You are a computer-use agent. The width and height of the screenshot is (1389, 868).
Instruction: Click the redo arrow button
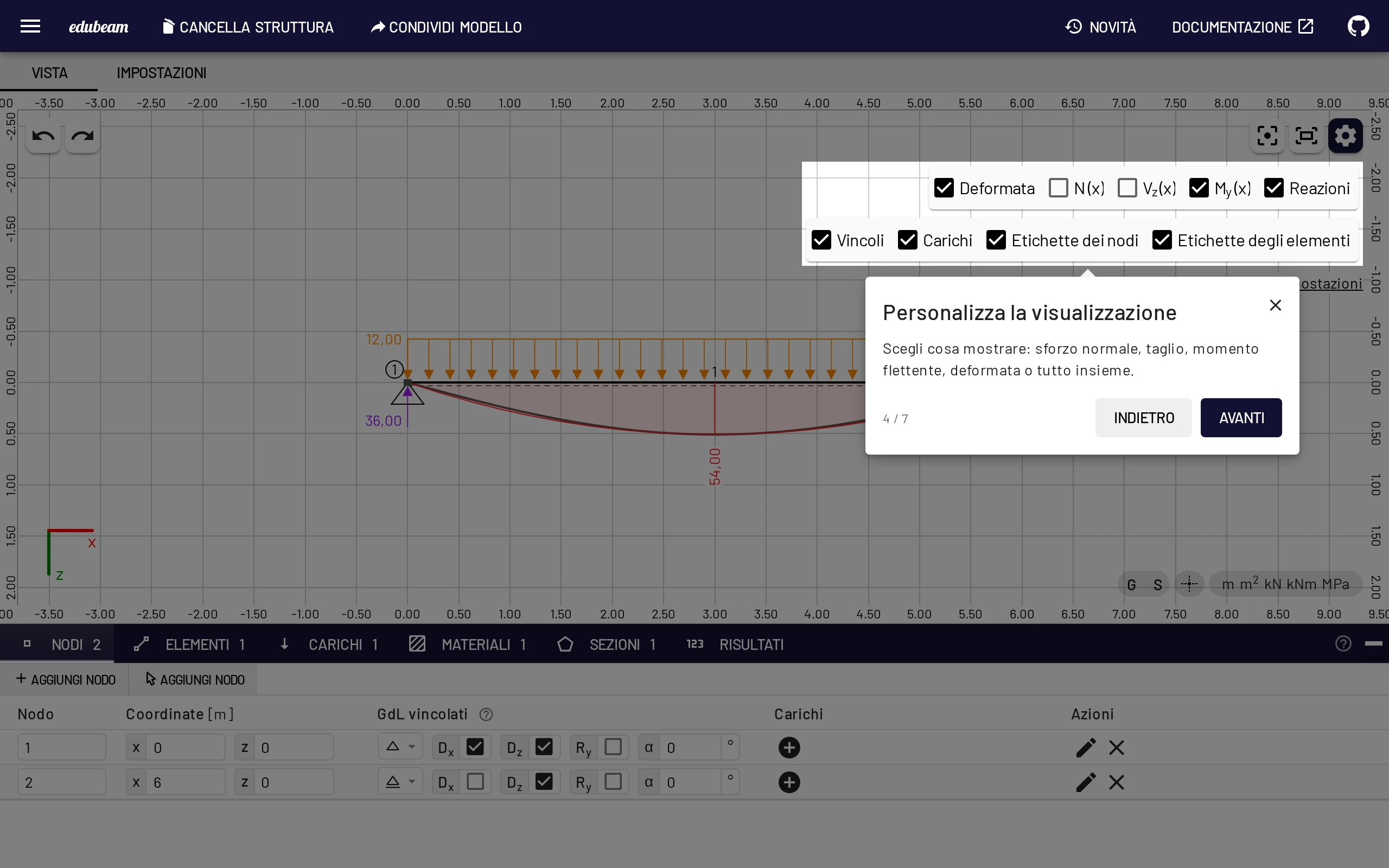tap(82, 136)
